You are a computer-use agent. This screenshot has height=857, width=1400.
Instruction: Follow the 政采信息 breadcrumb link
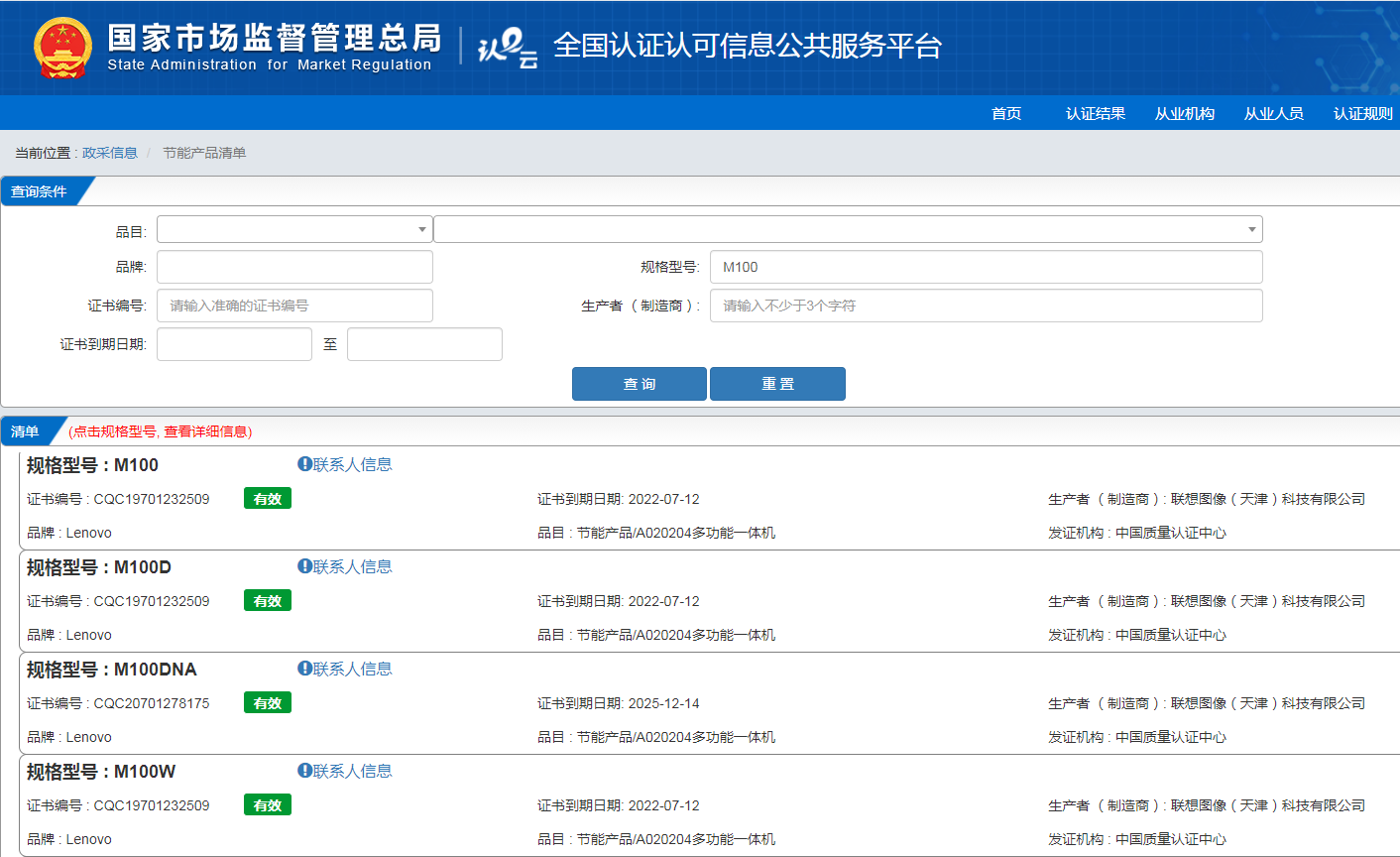[x=110, y=153]
